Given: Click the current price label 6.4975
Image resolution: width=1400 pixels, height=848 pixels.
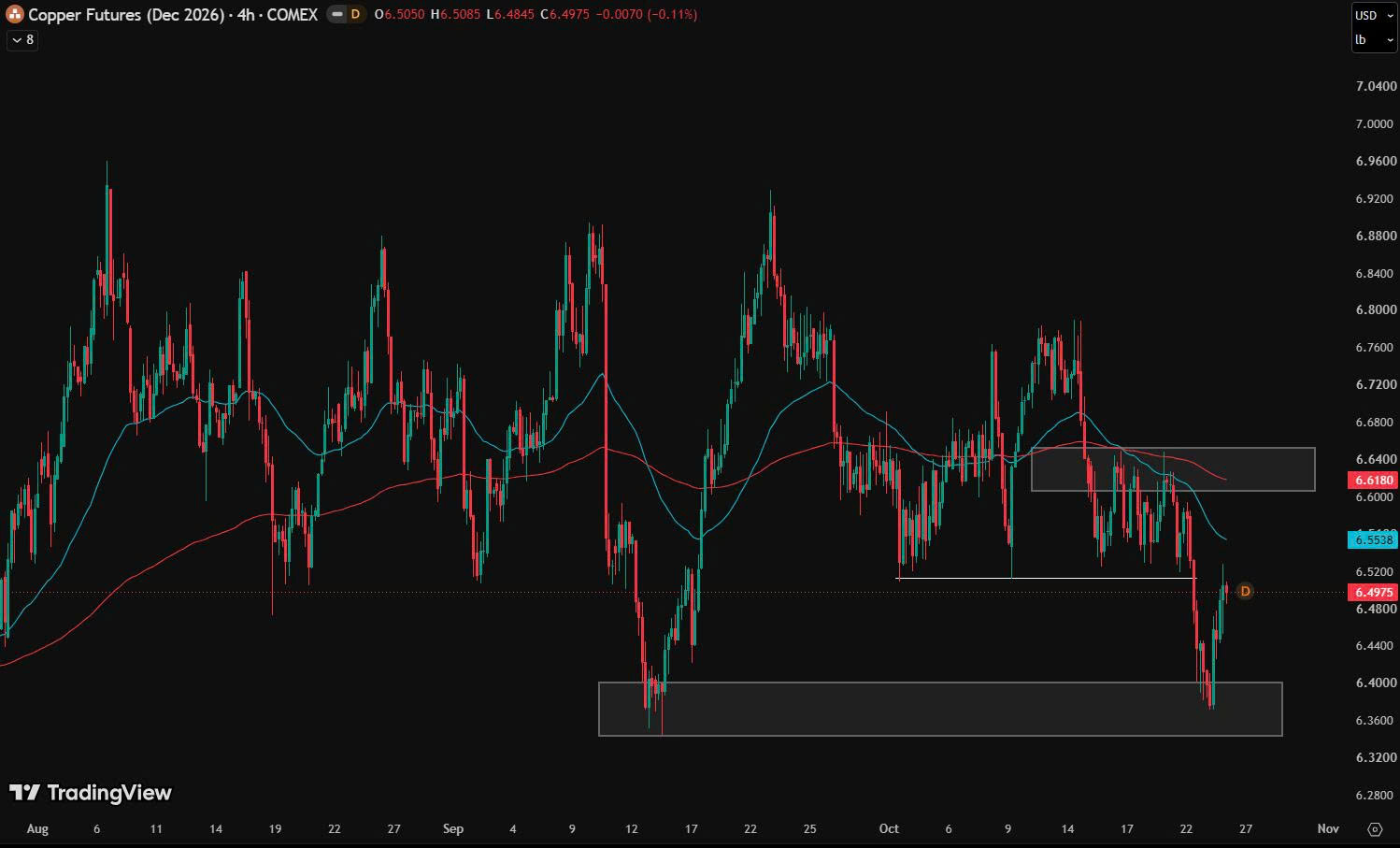Looking at the screenshot, I should coord(1373,592).
